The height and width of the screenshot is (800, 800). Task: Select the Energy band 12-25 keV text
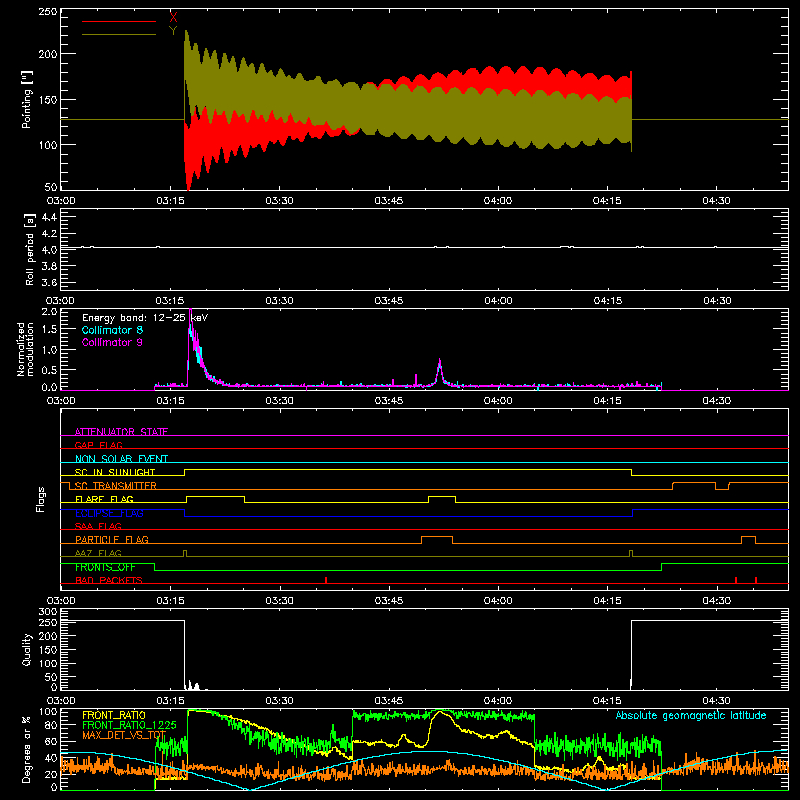click(145, 318)
